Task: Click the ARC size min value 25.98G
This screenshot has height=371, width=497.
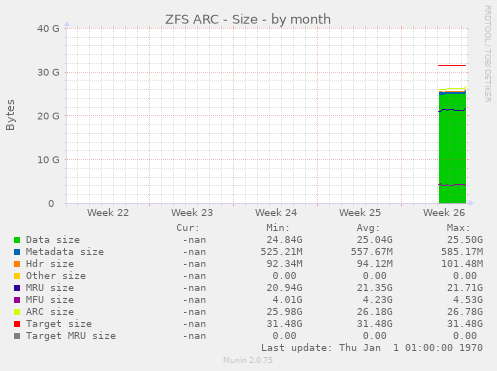Action: (x=284, y=312)
